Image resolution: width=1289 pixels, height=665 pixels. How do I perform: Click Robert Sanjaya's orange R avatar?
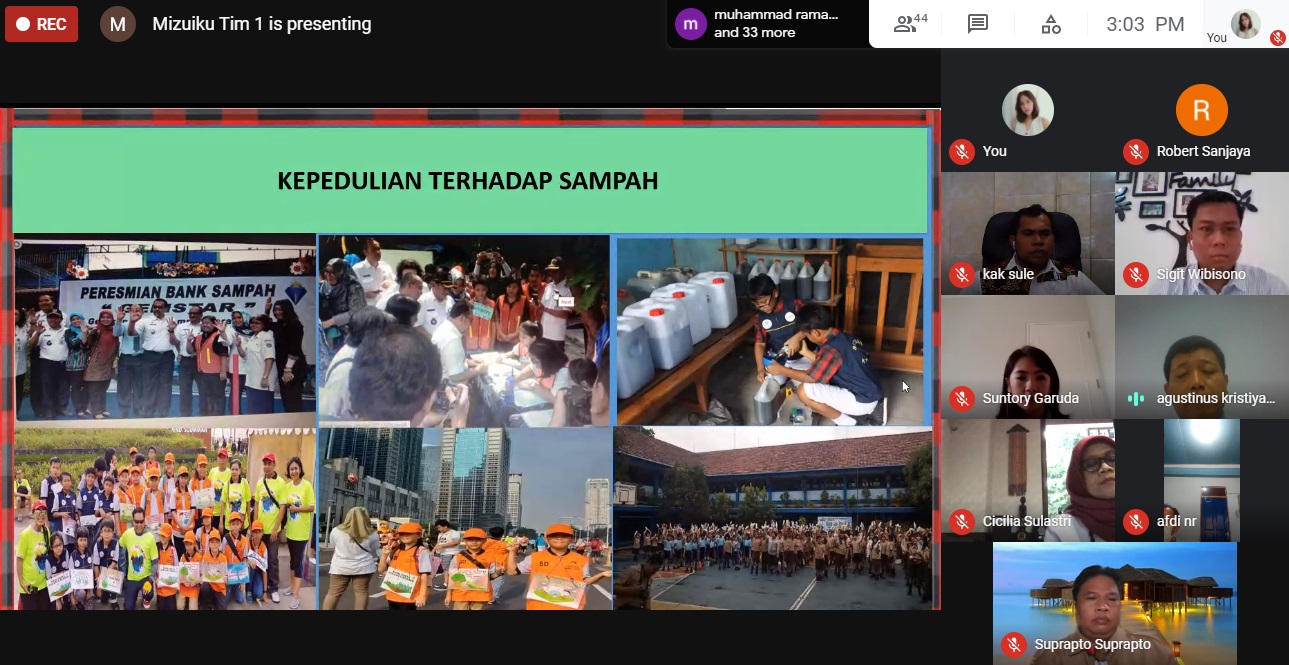pos(1201,110)
